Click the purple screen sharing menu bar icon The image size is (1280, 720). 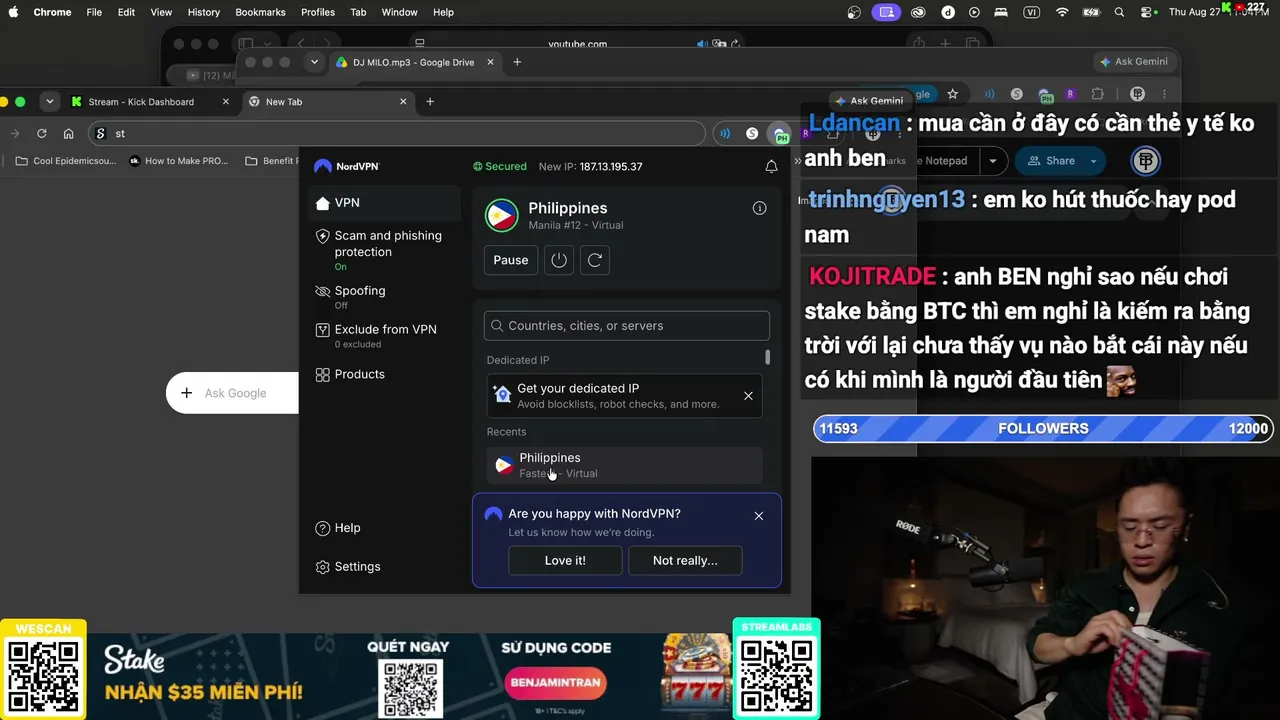[x=886, y=12]
